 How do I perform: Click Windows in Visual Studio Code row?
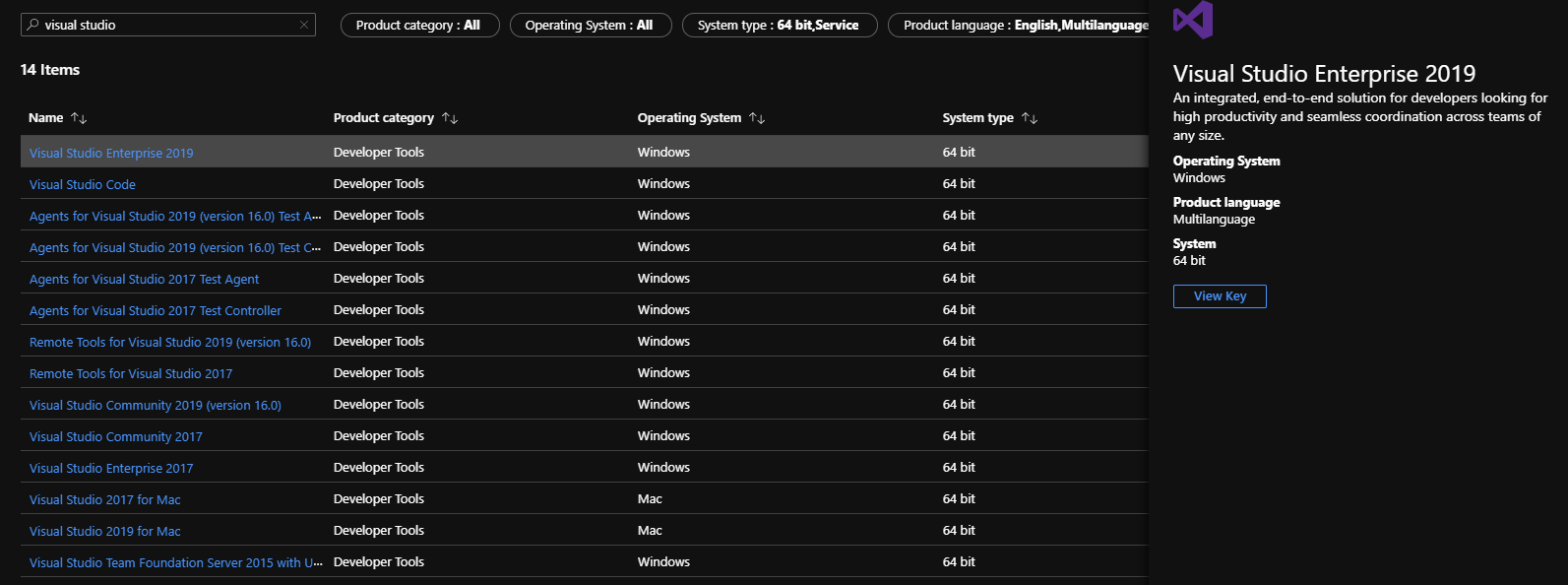tap(663, 184)
